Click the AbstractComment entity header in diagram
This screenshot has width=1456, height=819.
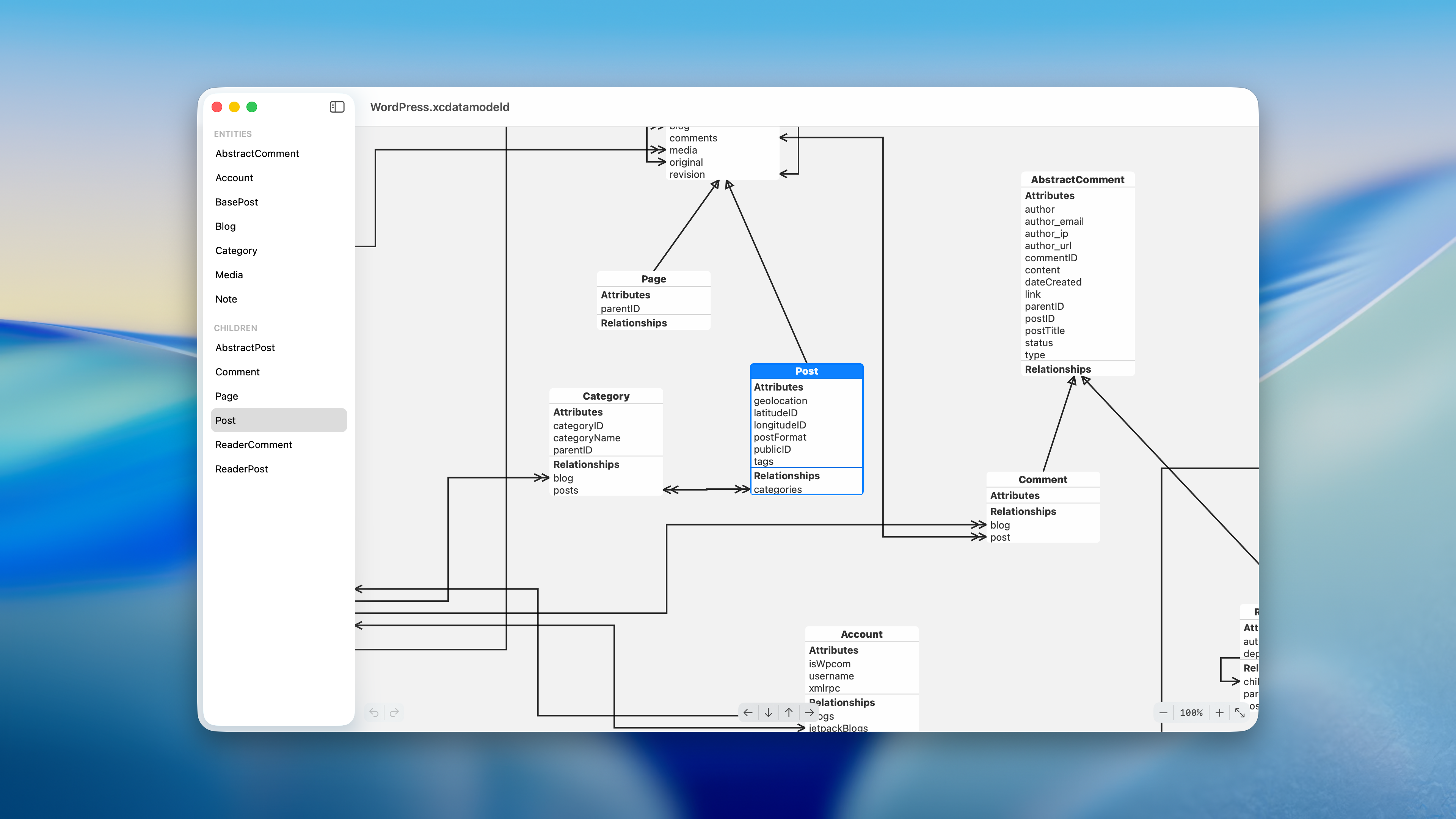[x=1077, y=180]
